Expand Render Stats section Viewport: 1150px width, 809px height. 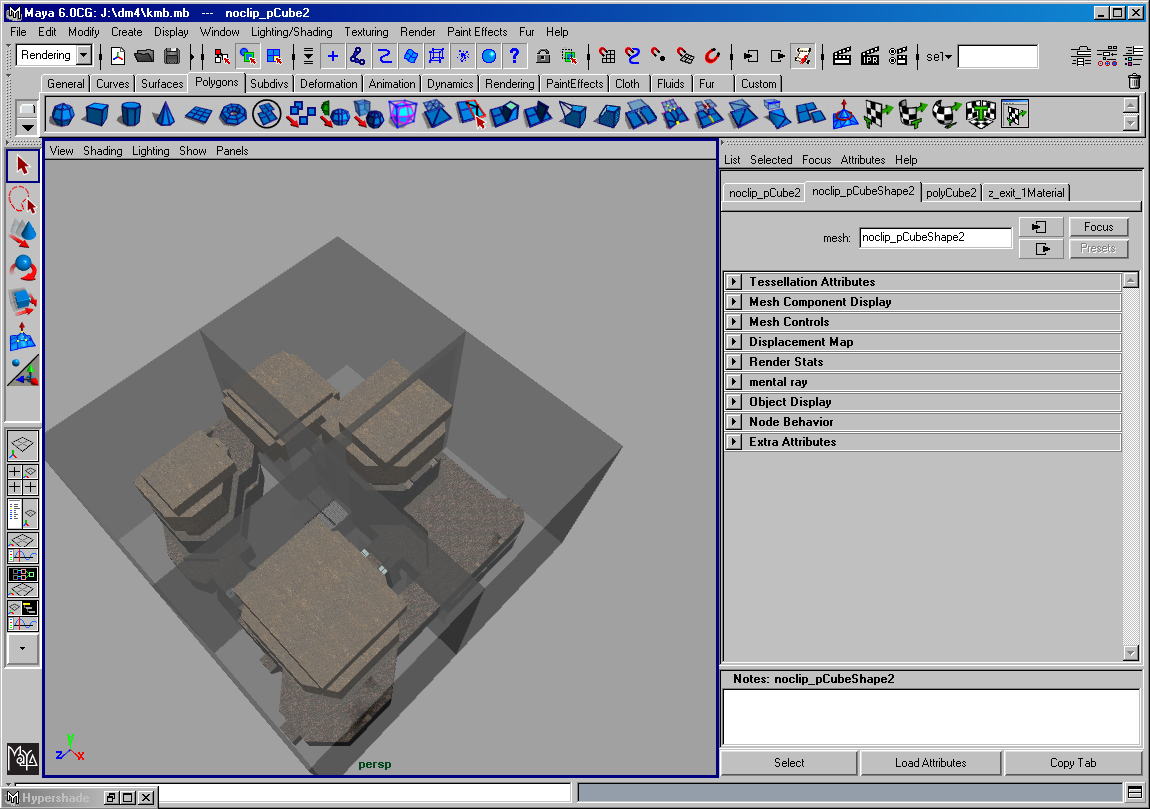point(733,362)
